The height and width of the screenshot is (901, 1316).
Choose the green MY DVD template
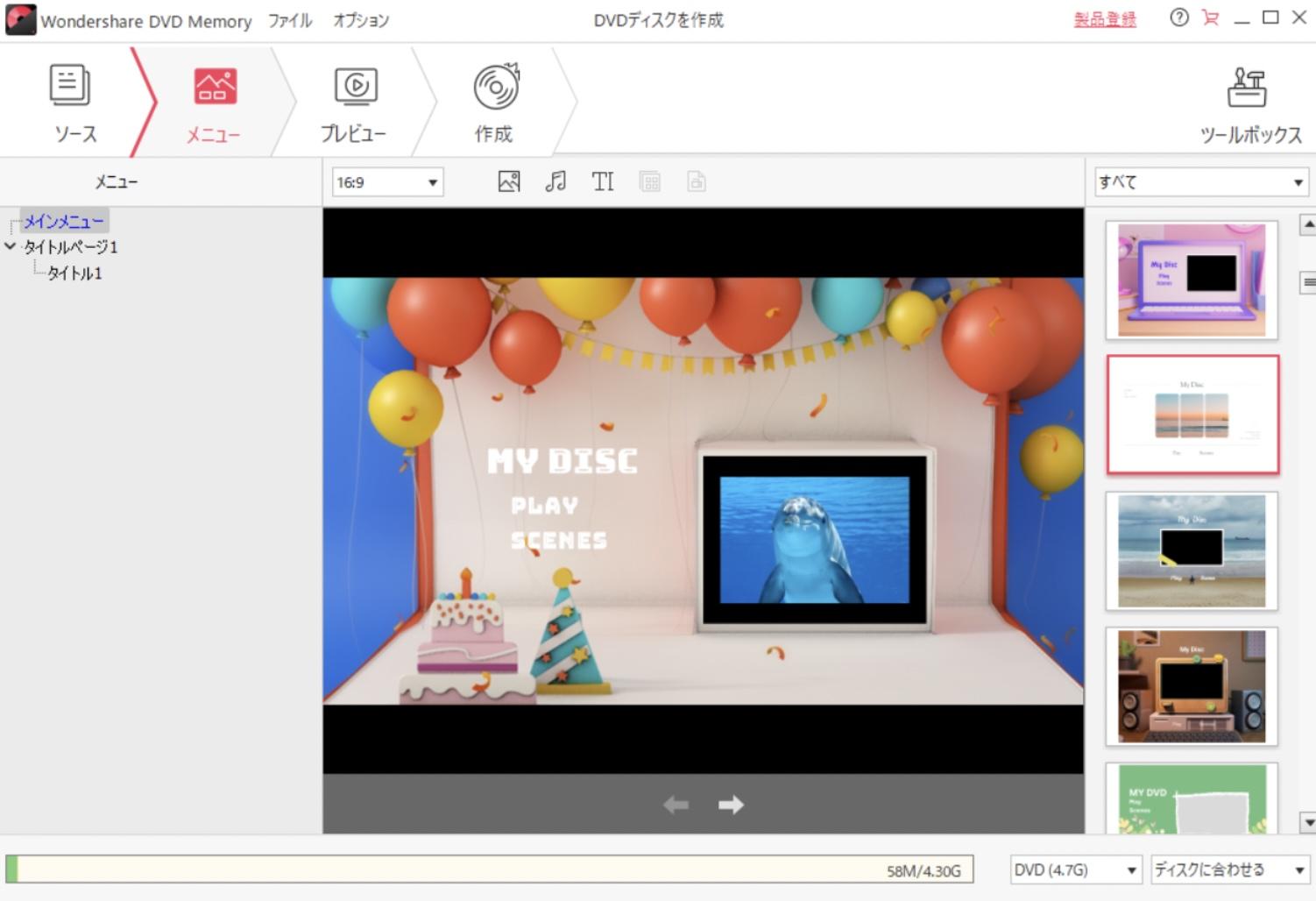tap(1192, 798)
